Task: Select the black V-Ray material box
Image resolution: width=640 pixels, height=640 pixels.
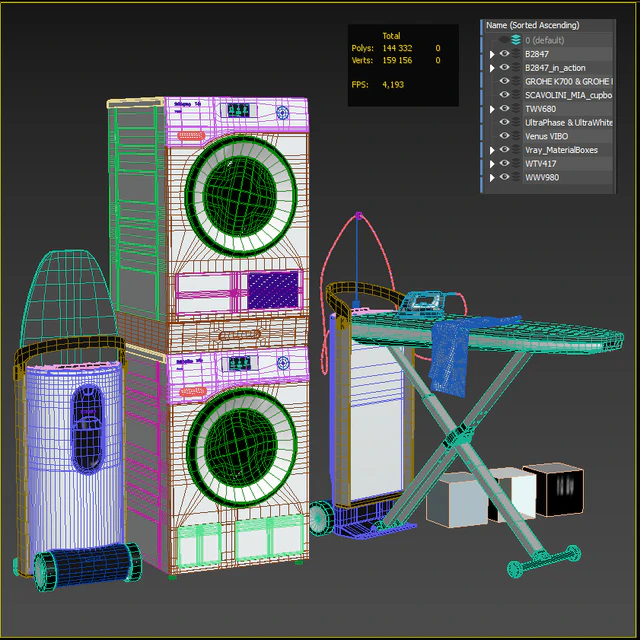Action: coord(556,489)
